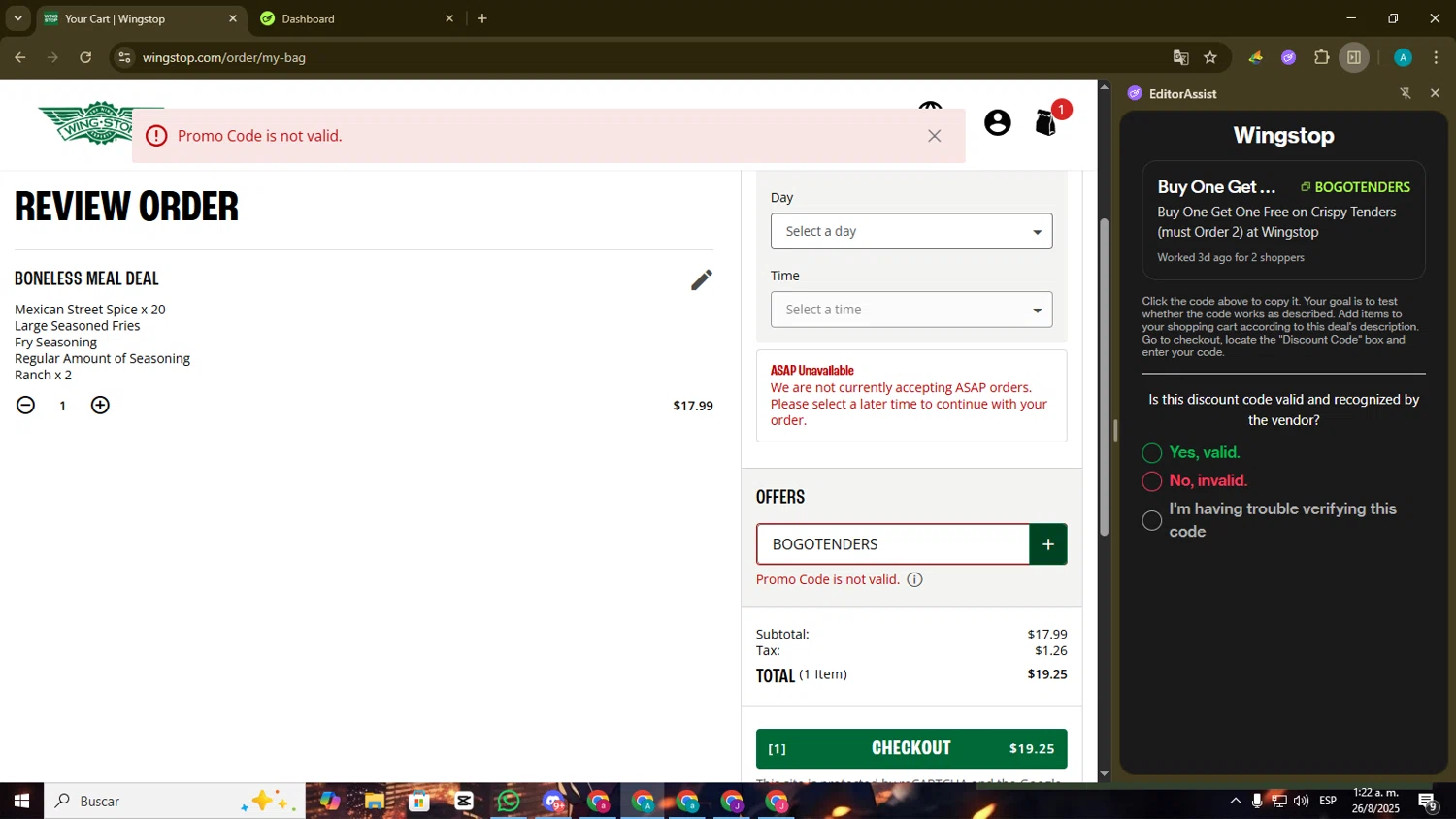
Task: Close the Dashboard tab
Action: (x=449, y=18)
